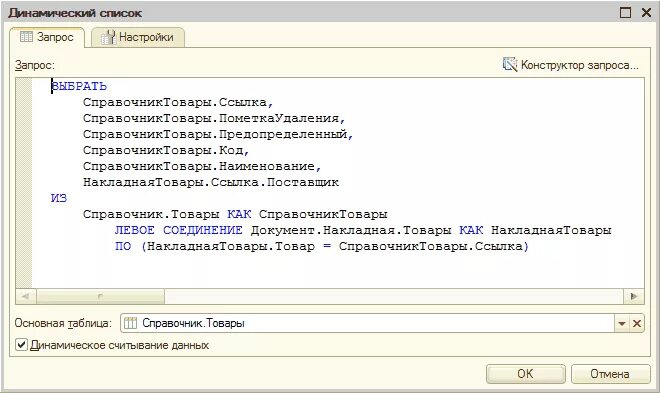The image size is (660, 393).
Task: Expand the Основная таблица dropdown arrow
Action: tap(622, 323)
